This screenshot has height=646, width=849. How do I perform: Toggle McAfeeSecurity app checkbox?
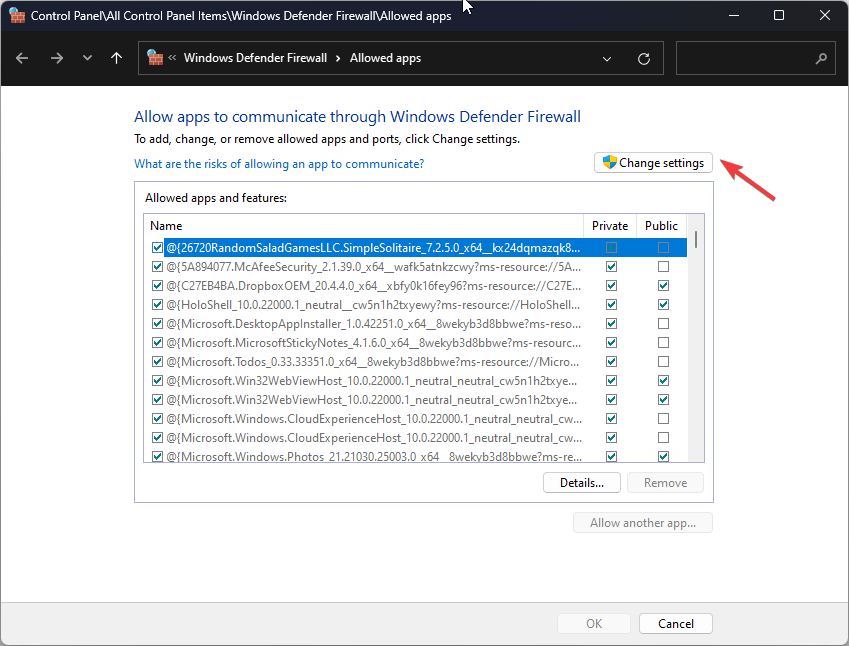coord(157,266)
